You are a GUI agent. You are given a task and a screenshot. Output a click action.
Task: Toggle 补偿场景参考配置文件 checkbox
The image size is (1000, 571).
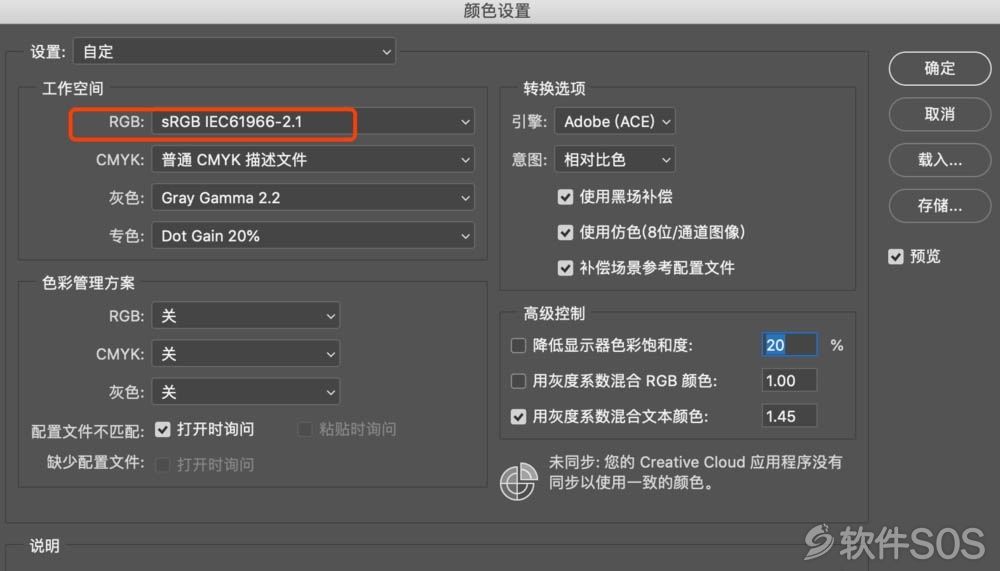coord(565,268)
